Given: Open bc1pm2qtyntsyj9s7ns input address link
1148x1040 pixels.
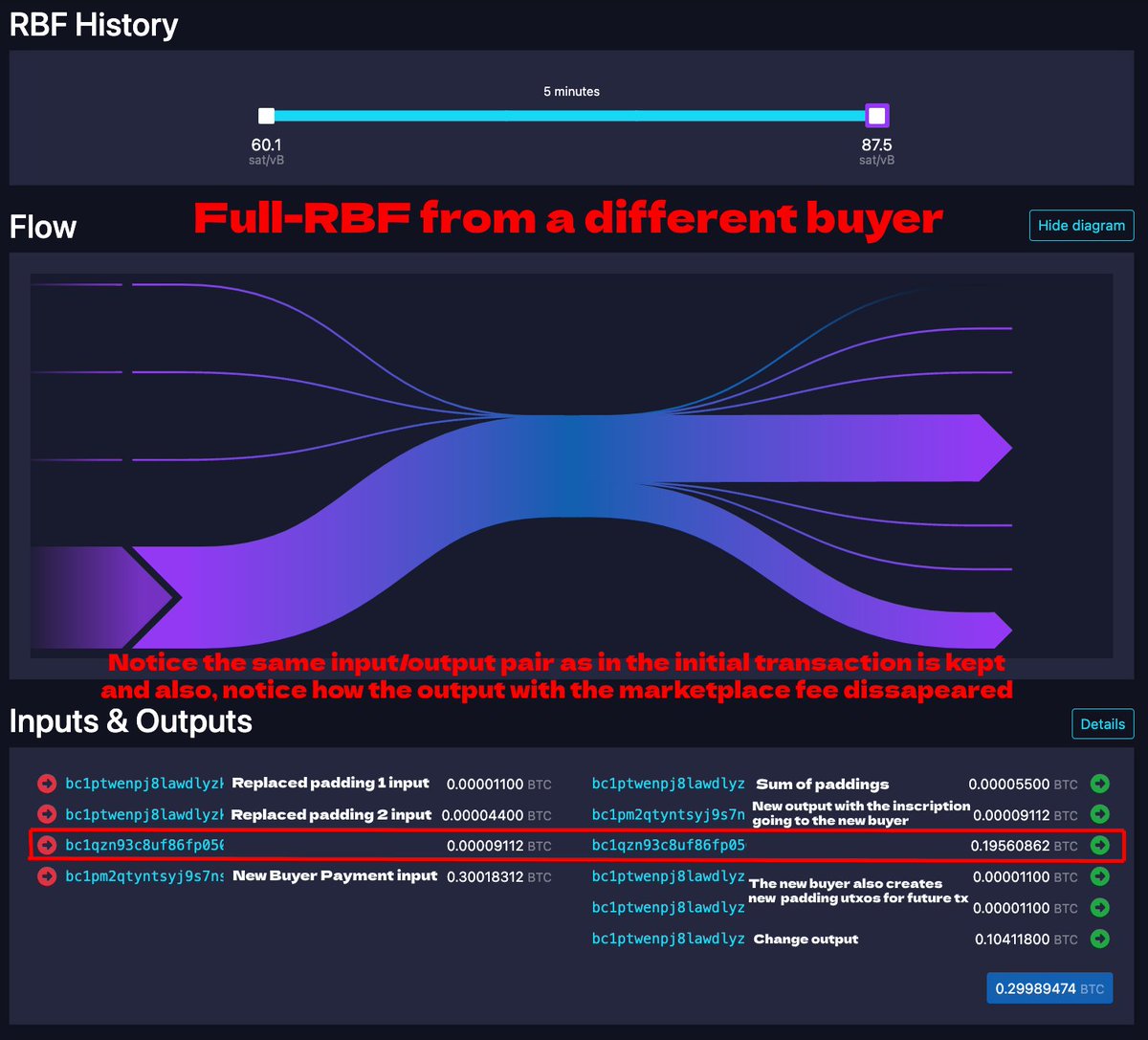Looking at the screenshot, I should [x=144, y=876].
